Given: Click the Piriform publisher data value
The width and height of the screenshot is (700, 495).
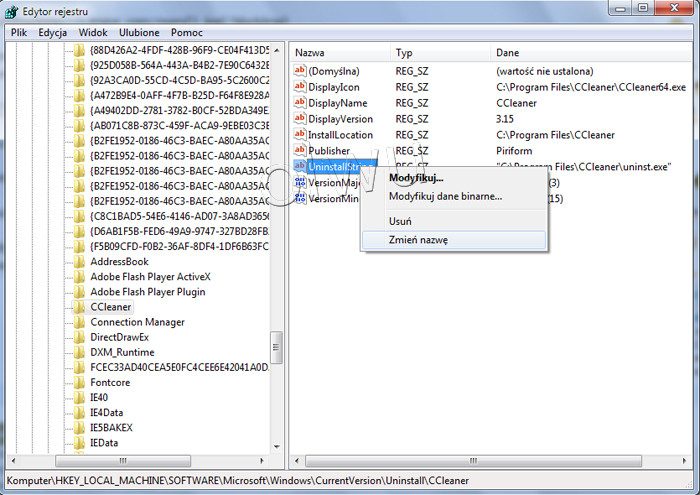Looking at the screenshot, I should [x=514, y=151].
